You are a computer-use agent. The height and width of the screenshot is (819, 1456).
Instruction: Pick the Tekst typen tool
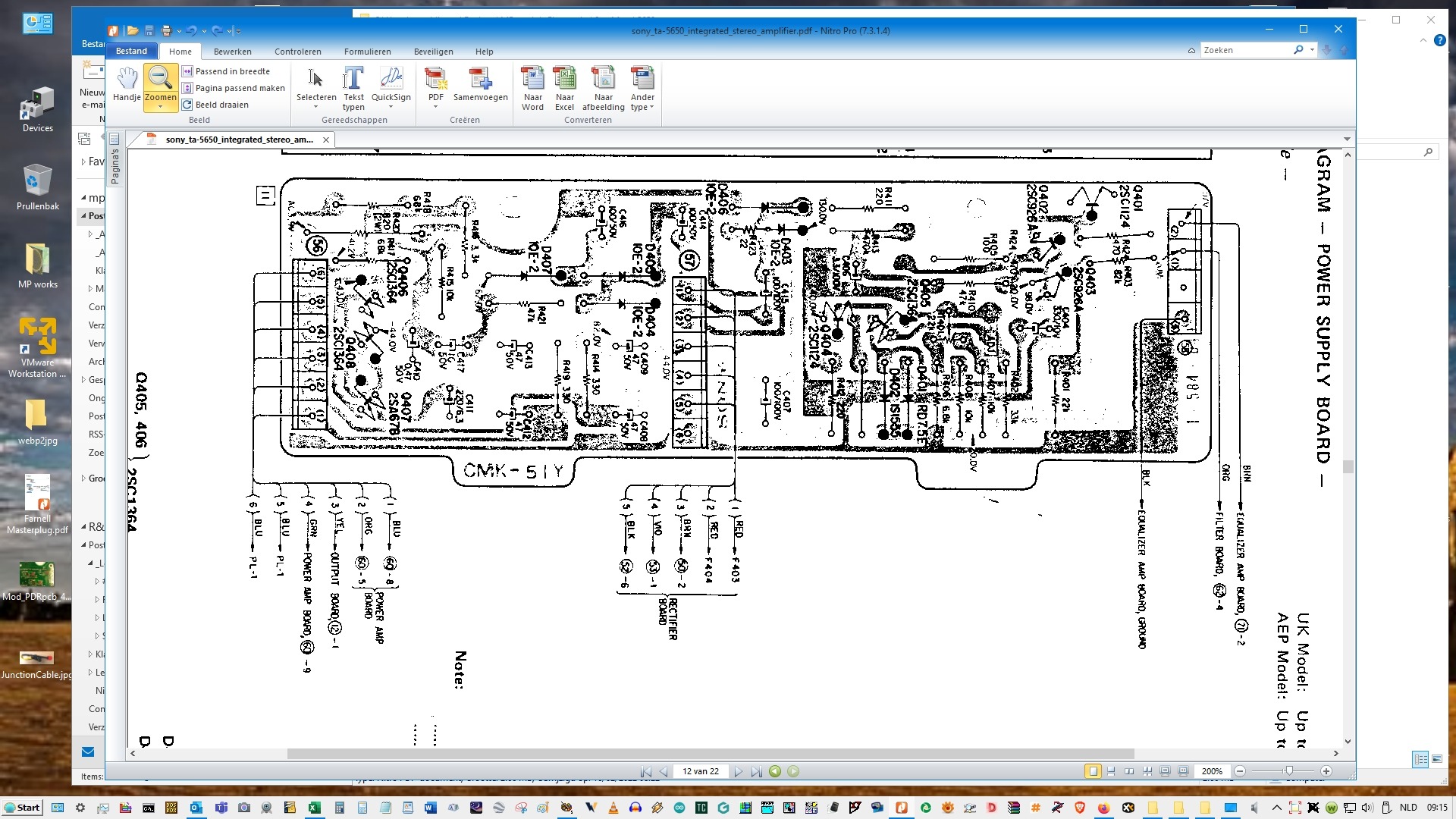353,88
